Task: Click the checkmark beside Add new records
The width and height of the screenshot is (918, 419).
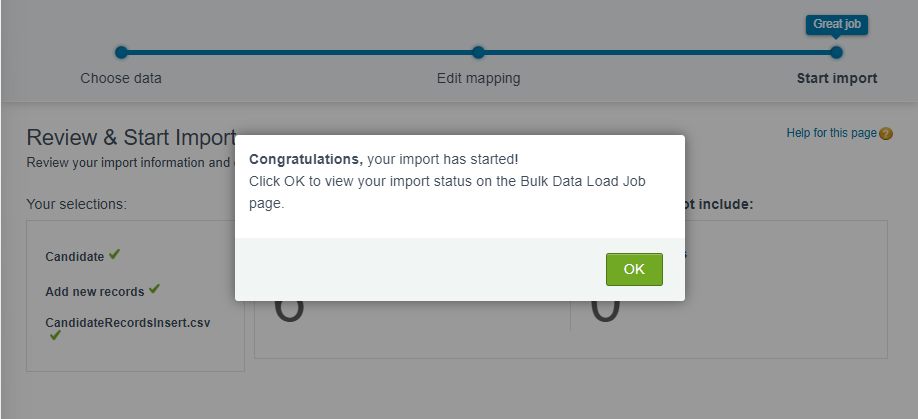Action: [x=155, y=289]
